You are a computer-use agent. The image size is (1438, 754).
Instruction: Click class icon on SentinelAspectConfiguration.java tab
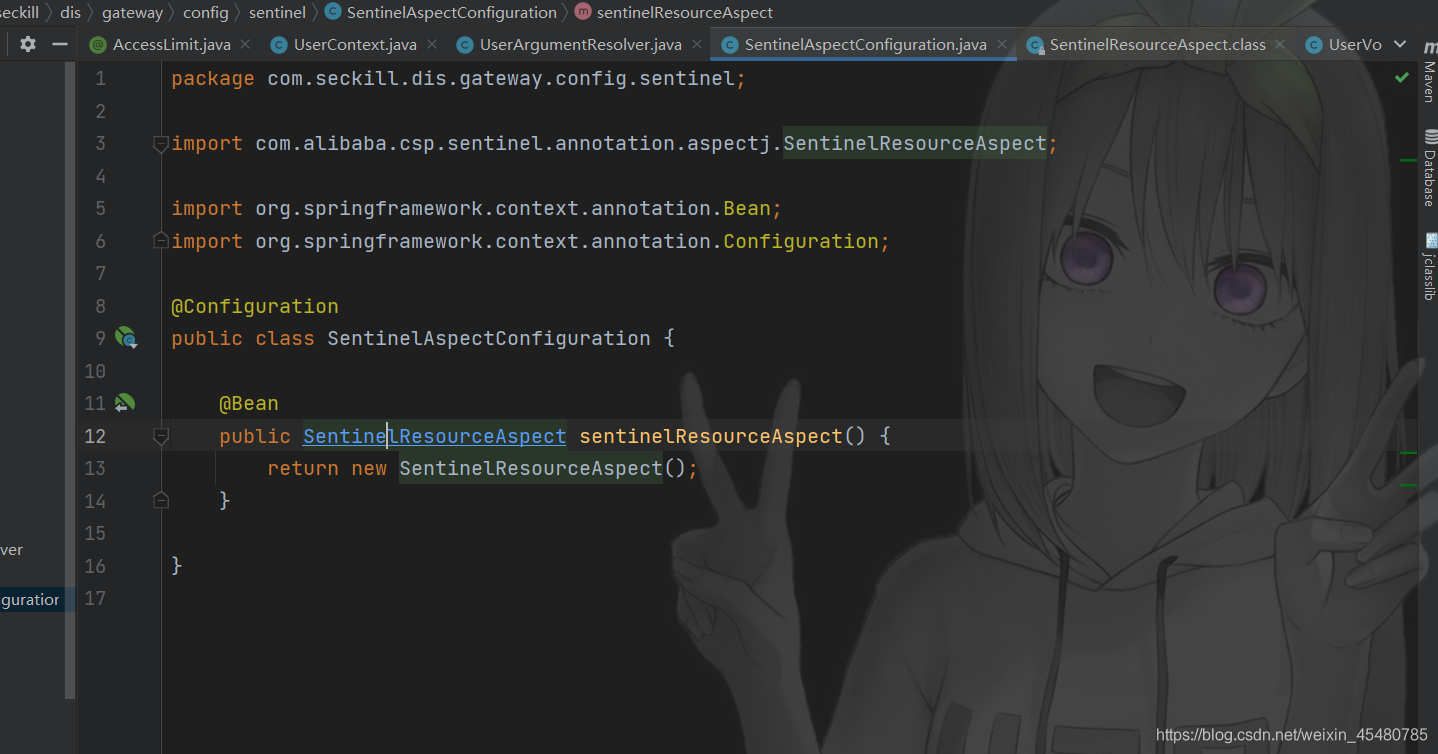click(x=729, y=45)
